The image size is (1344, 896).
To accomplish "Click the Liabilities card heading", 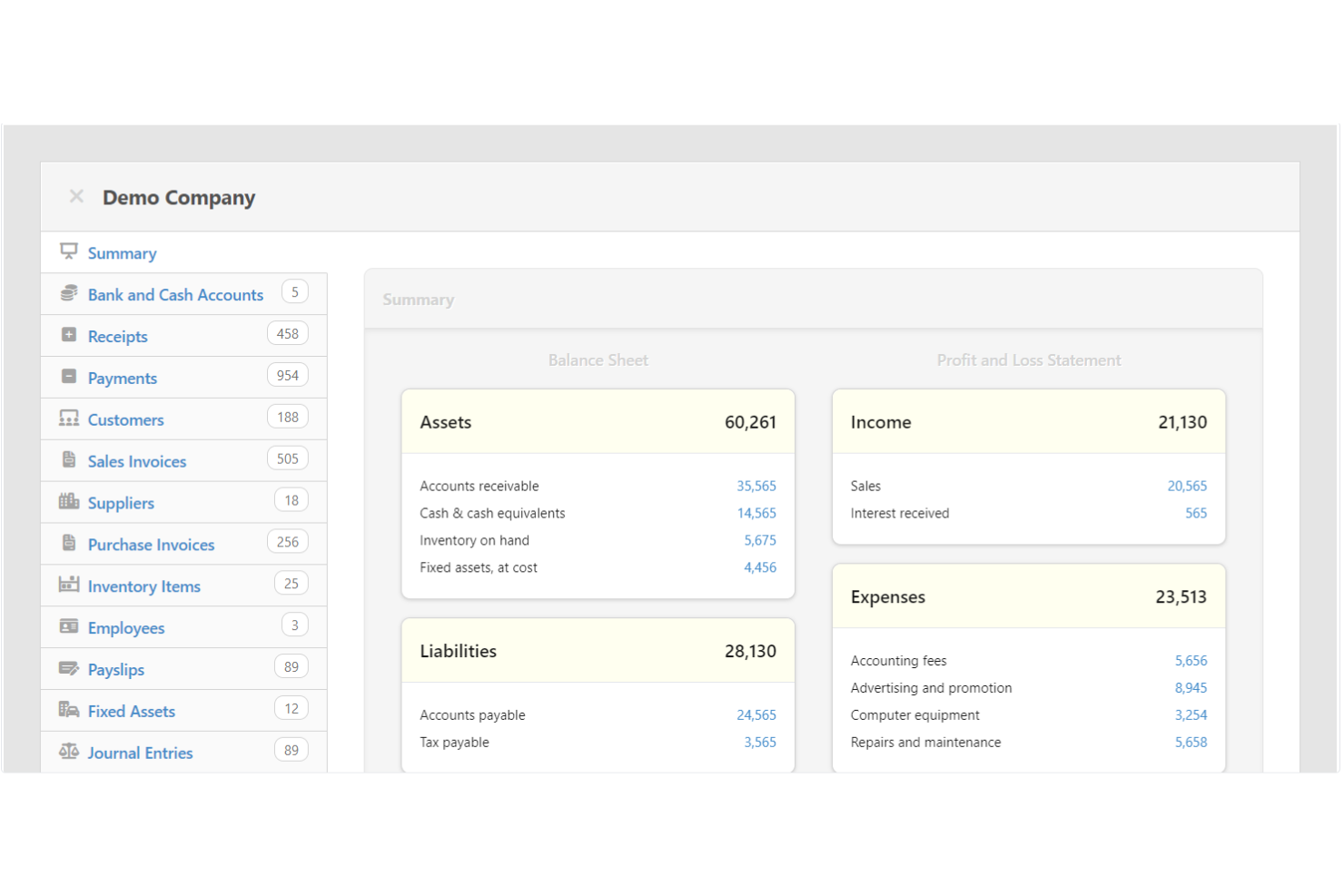I will coord(458,652).
